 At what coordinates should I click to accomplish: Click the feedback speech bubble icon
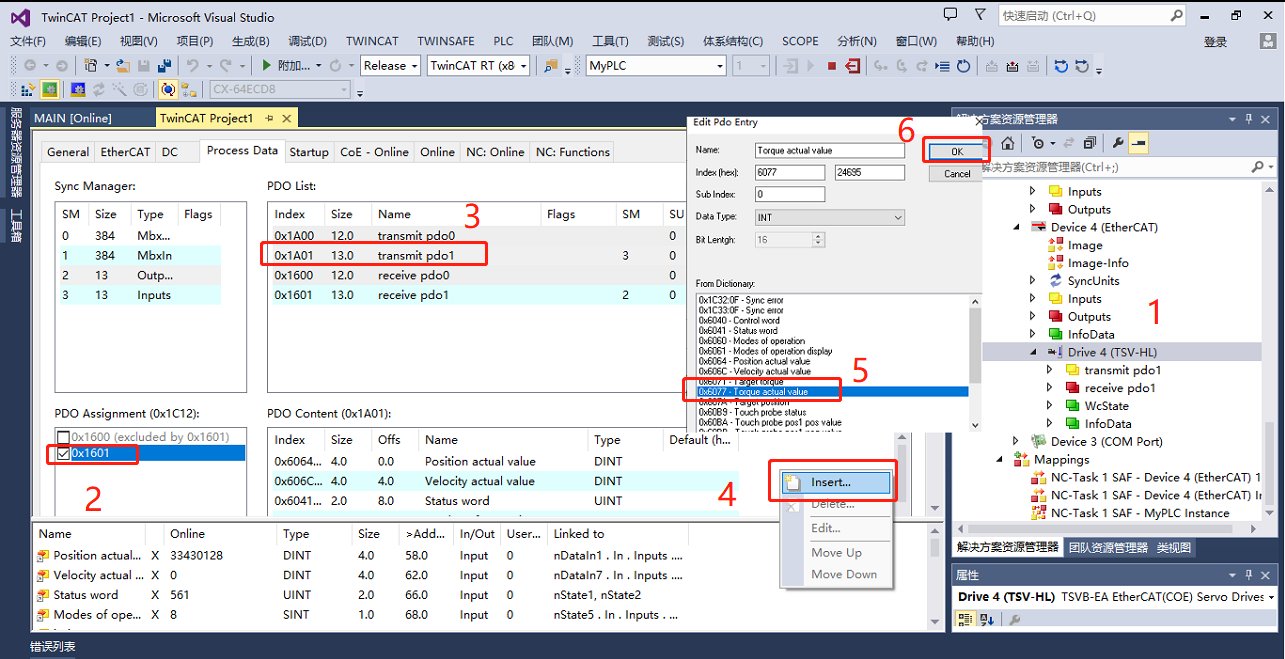point(950,15)
